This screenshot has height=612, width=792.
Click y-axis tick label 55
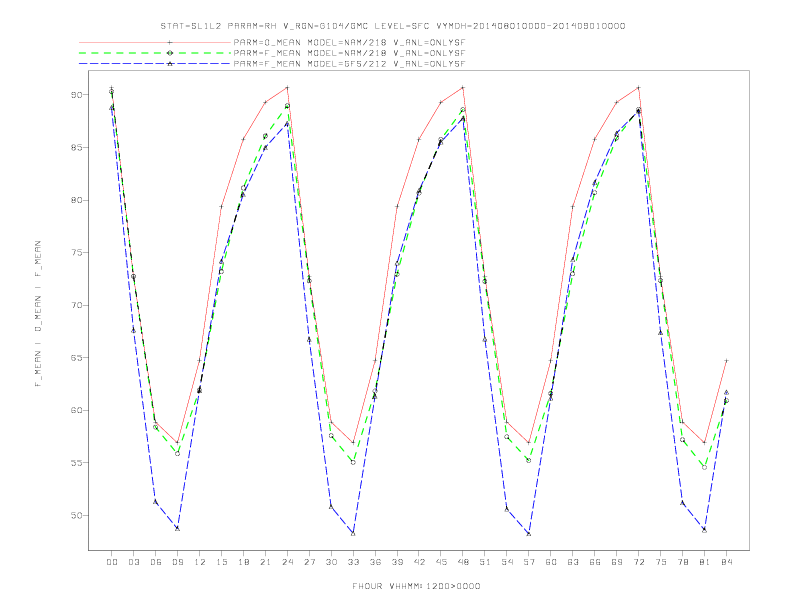[x=77, y=463]
